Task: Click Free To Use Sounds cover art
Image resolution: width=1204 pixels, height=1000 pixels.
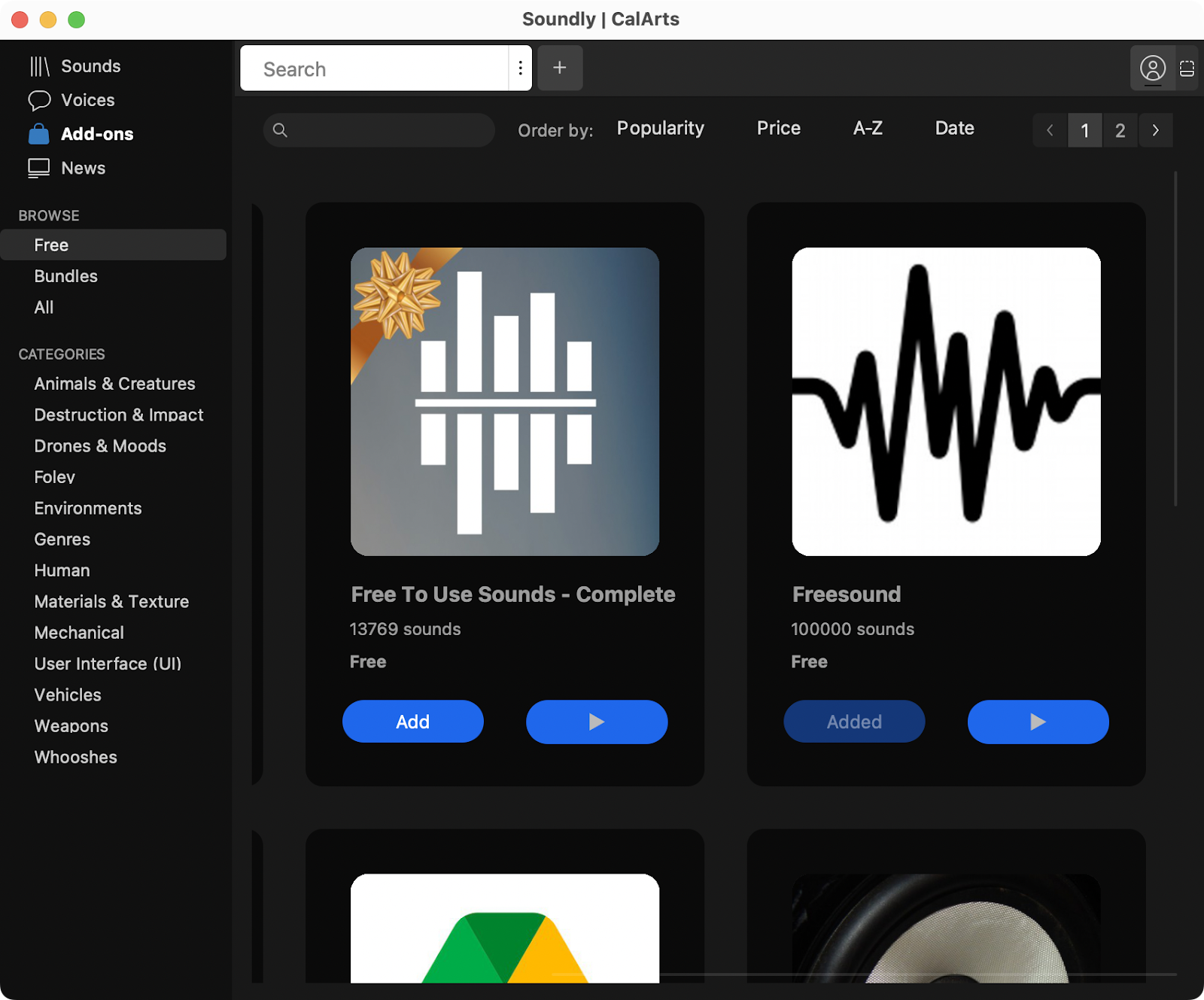Action: coord(505,402)
